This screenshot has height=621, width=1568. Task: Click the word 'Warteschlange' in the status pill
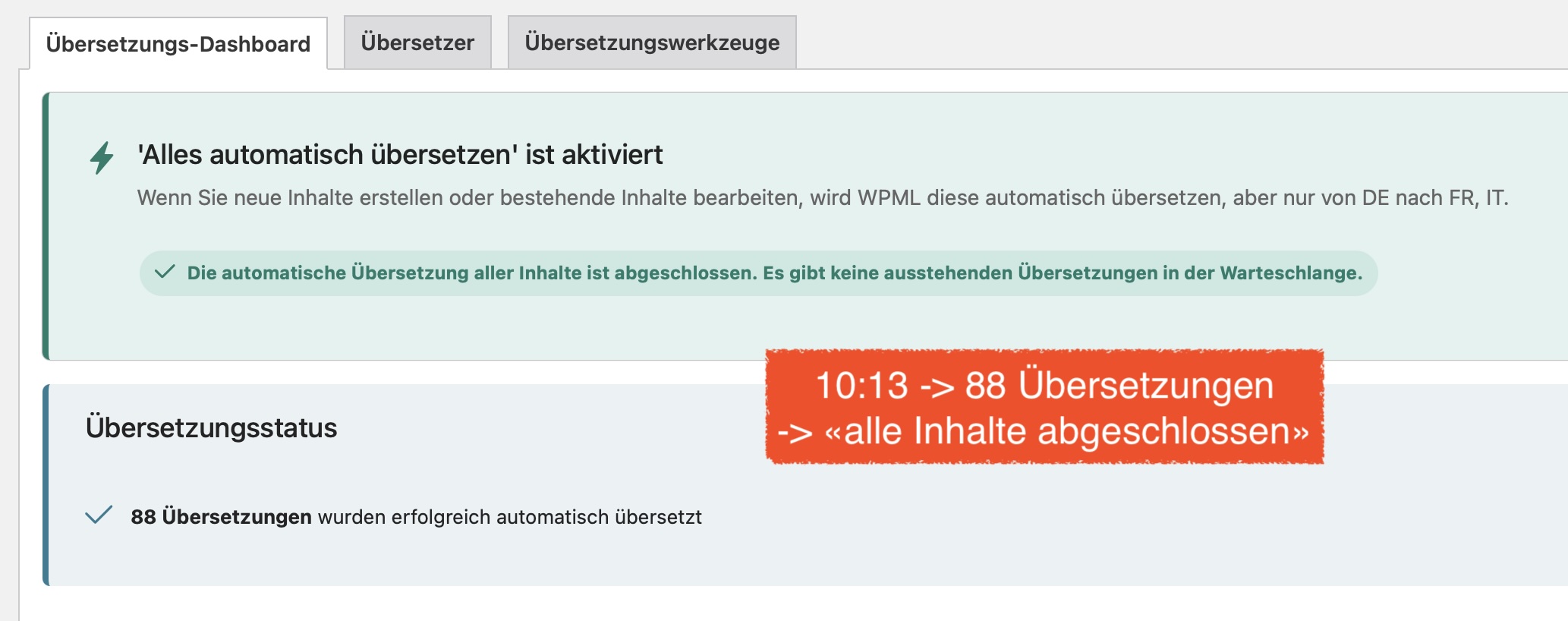pos(1290,273)
